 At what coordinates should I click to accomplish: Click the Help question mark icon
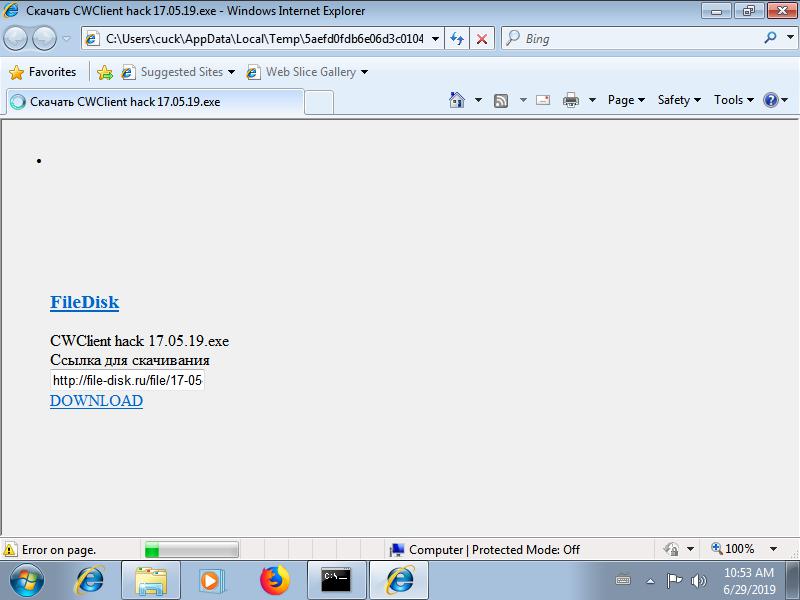(x=771, y=100)
